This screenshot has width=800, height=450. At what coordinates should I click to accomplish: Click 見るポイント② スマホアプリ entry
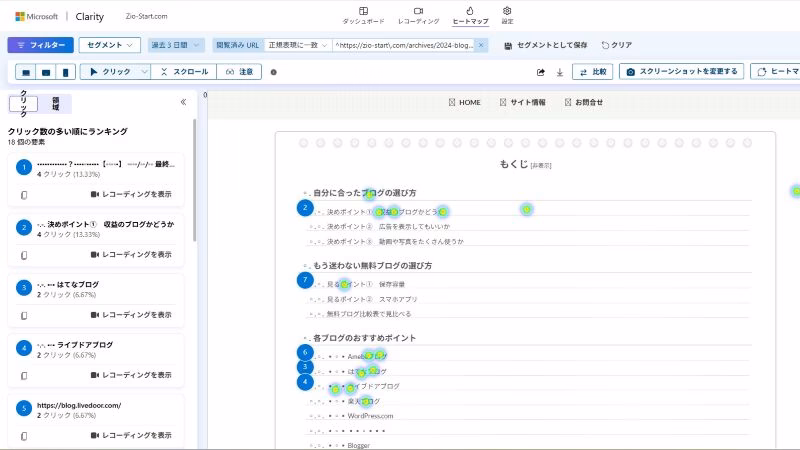pos(372,299)
